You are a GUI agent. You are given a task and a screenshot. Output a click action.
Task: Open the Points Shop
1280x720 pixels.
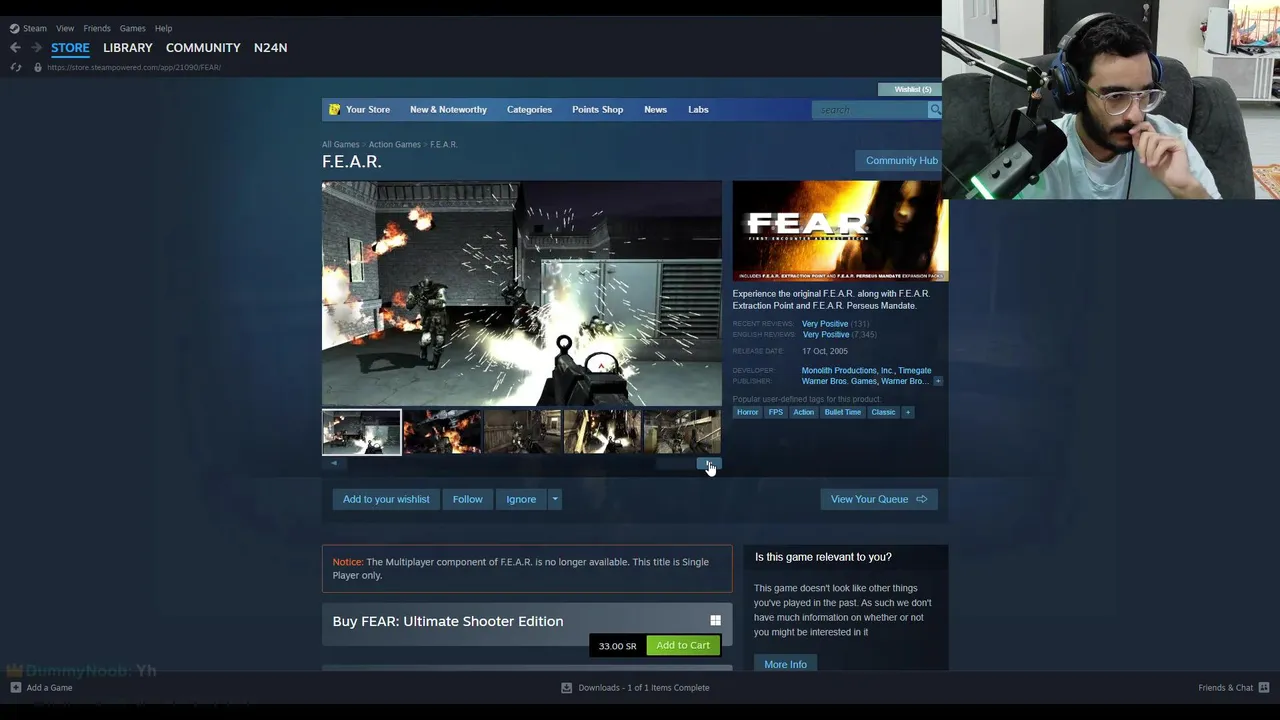(597, 109)
